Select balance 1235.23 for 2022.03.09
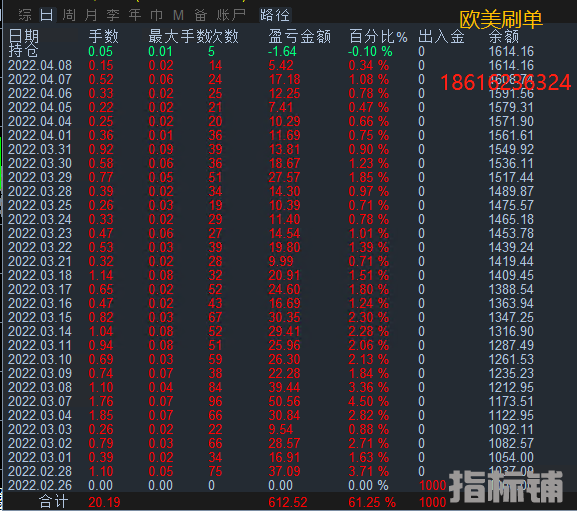 coord(511,373)
